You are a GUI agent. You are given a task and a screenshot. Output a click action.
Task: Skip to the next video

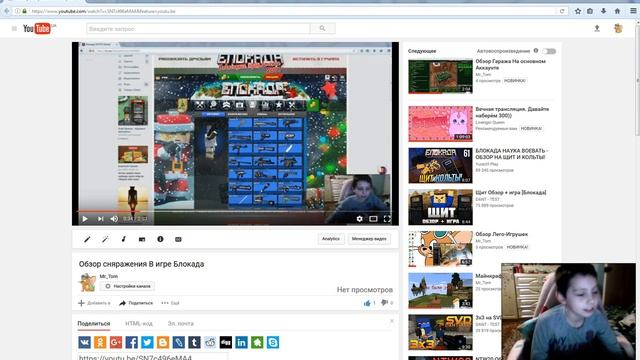(100, 219)
